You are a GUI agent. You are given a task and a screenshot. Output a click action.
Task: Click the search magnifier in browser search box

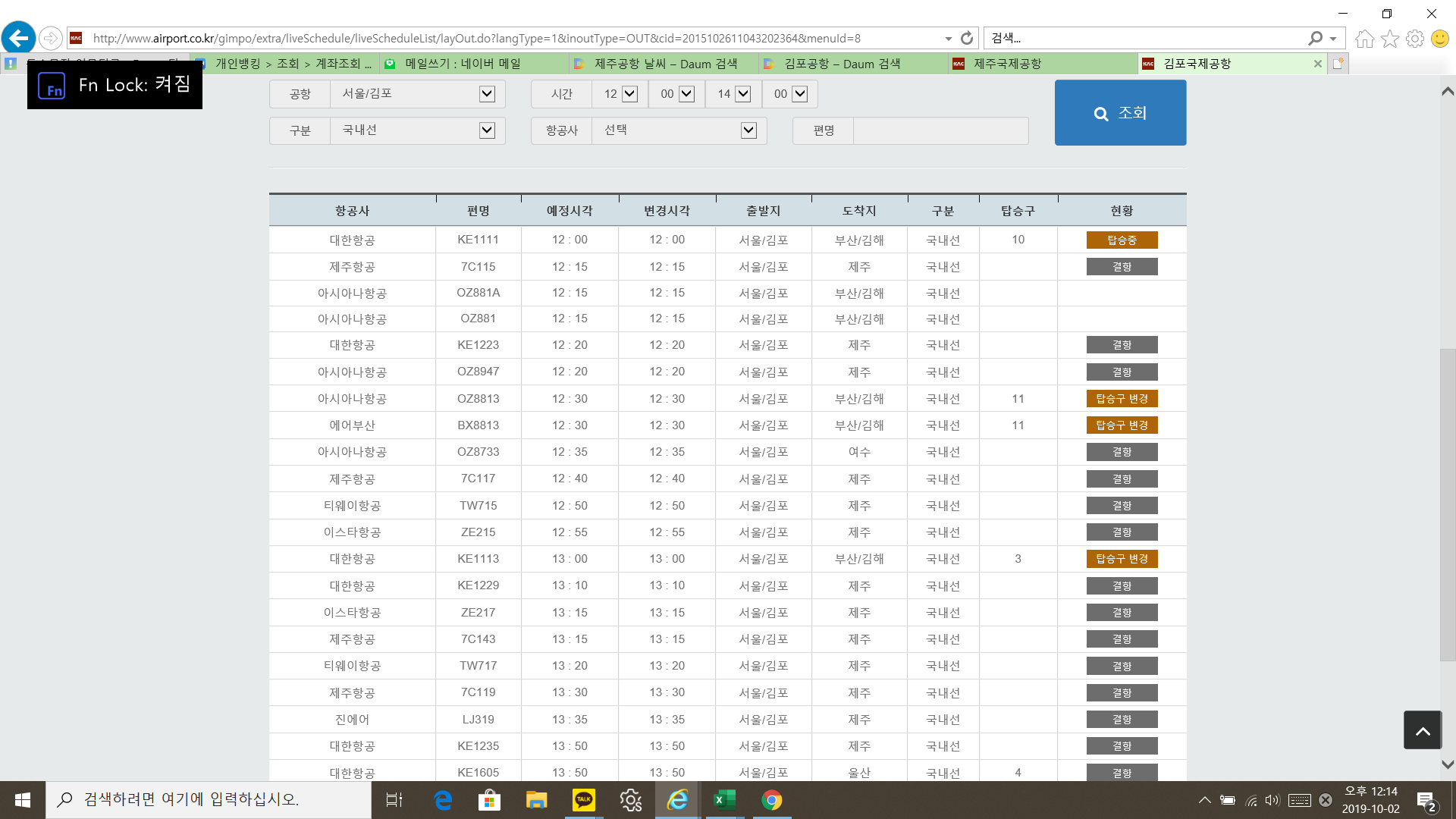[1316, 38]
